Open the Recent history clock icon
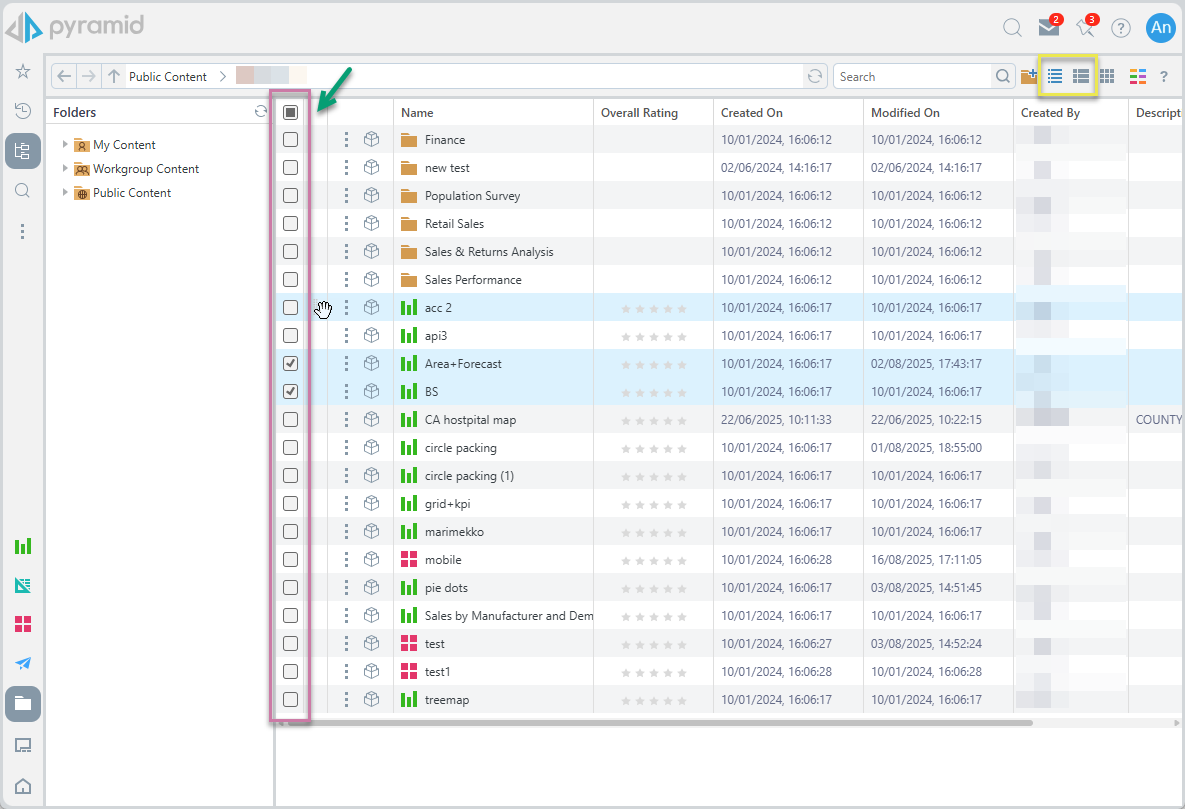1185x809 pixels. [23, 111]
